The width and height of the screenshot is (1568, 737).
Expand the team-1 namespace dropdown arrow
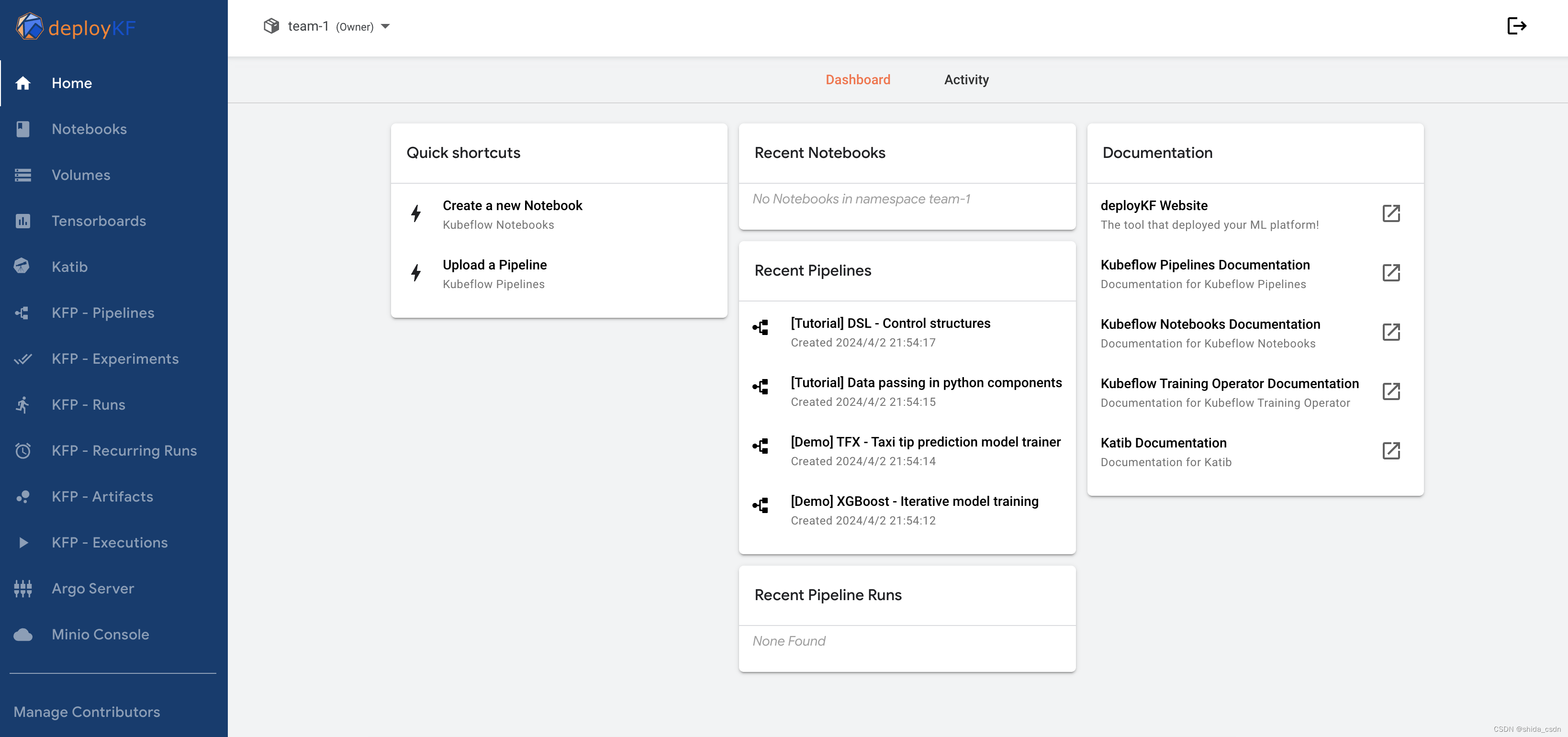tap(385, 26)
